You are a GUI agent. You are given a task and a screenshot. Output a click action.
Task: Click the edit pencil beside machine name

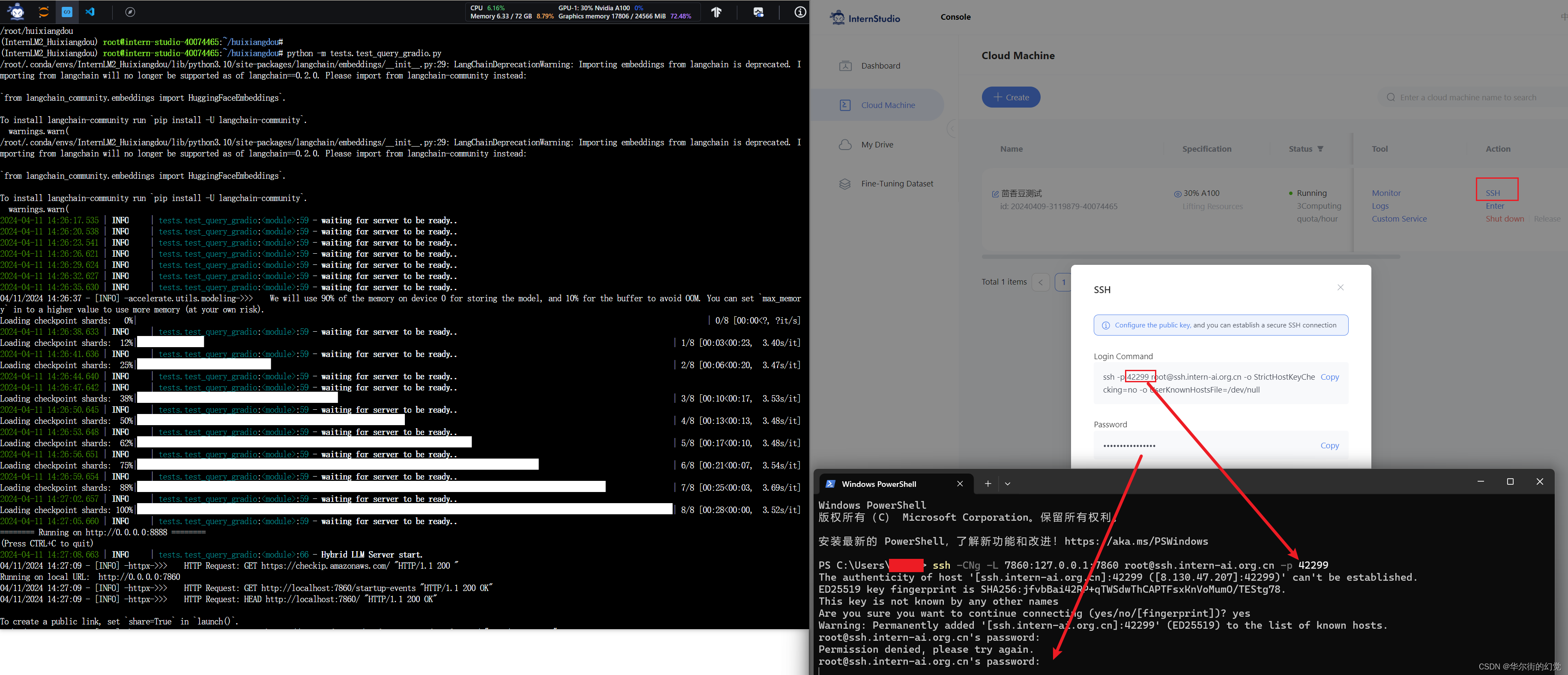pos(995,194)
